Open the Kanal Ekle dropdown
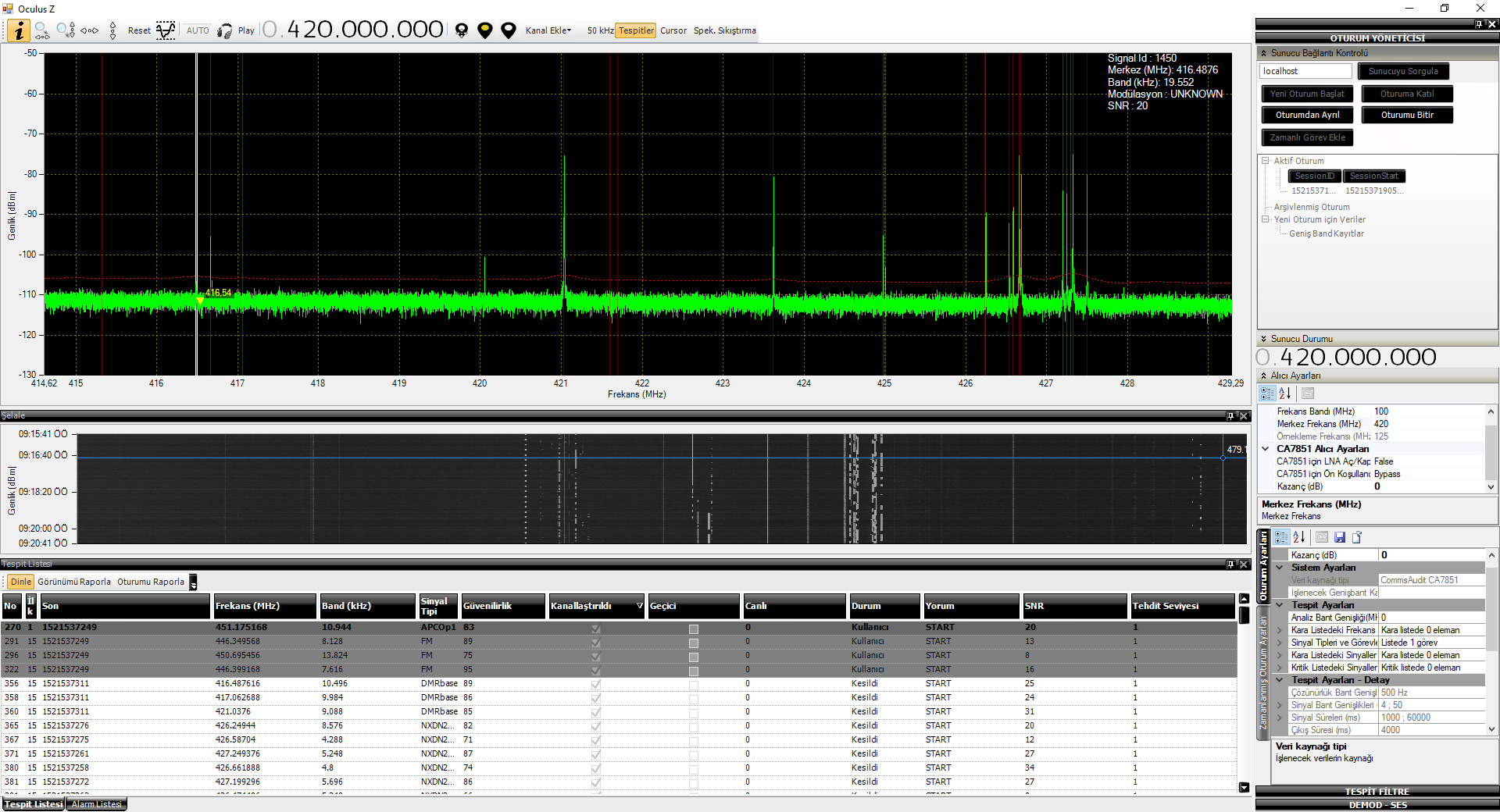Screen dimensions: 1500x812 (548, 30)
